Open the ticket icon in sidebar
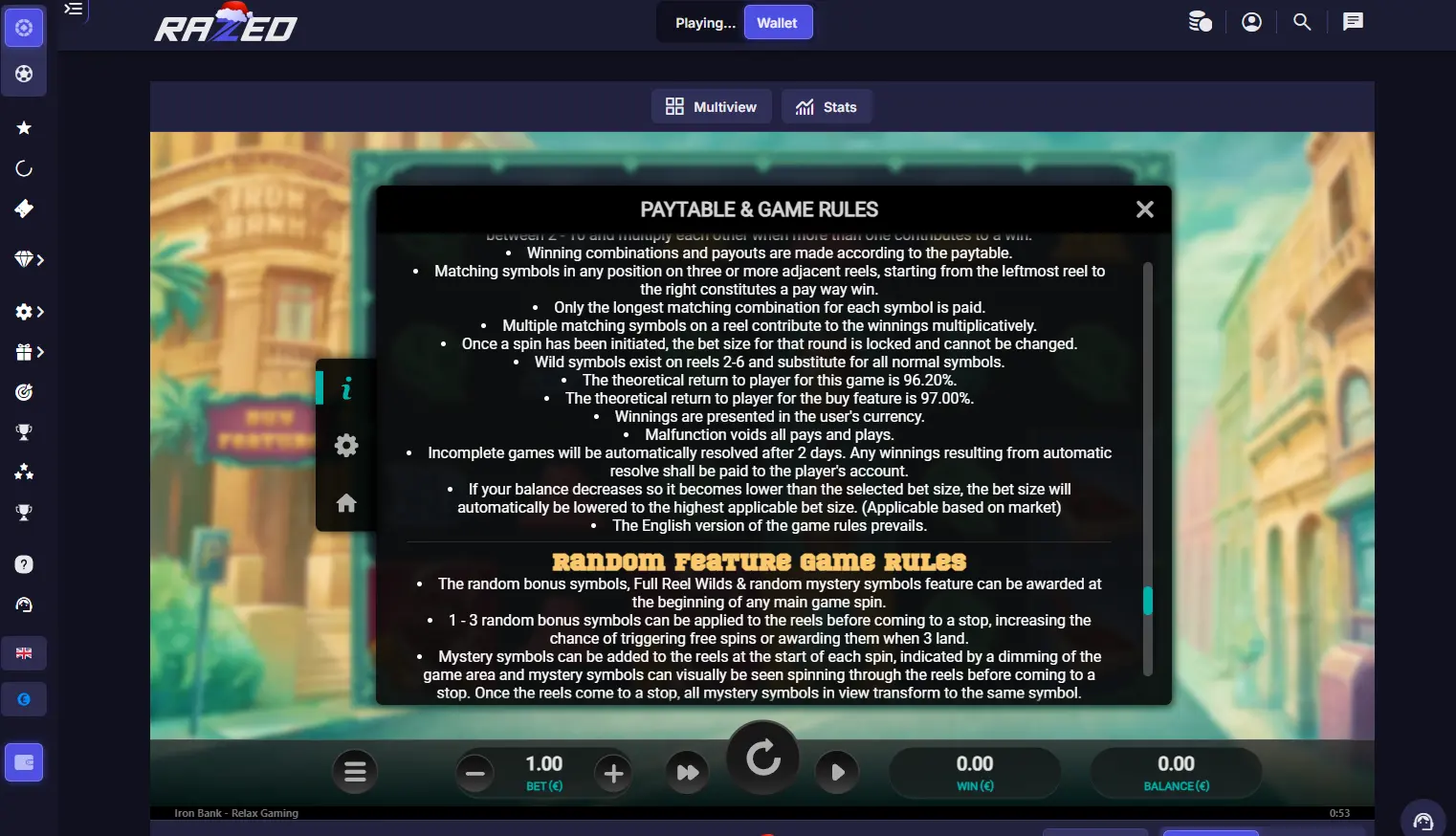Viewport: 1456px width, 836px height. coord(24,209)
